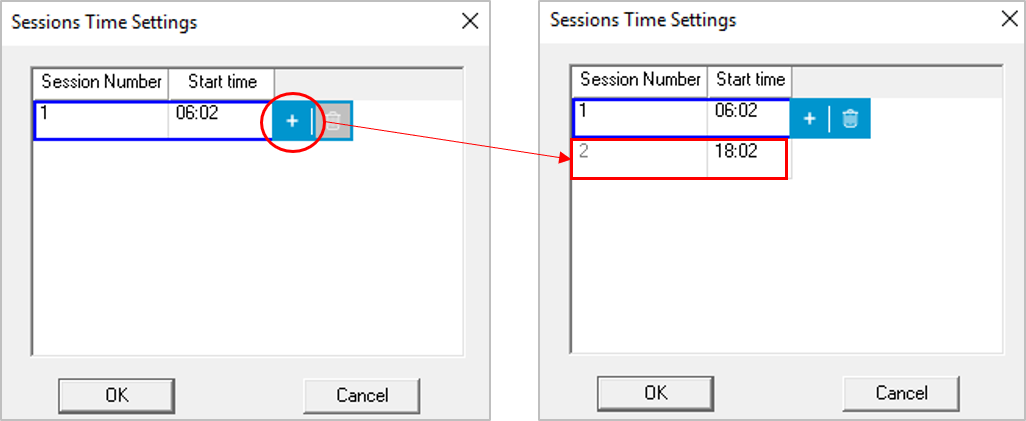Select the session 2 row number cell
This screenshot has height=421, width=1026.
(x=639, y=159)
